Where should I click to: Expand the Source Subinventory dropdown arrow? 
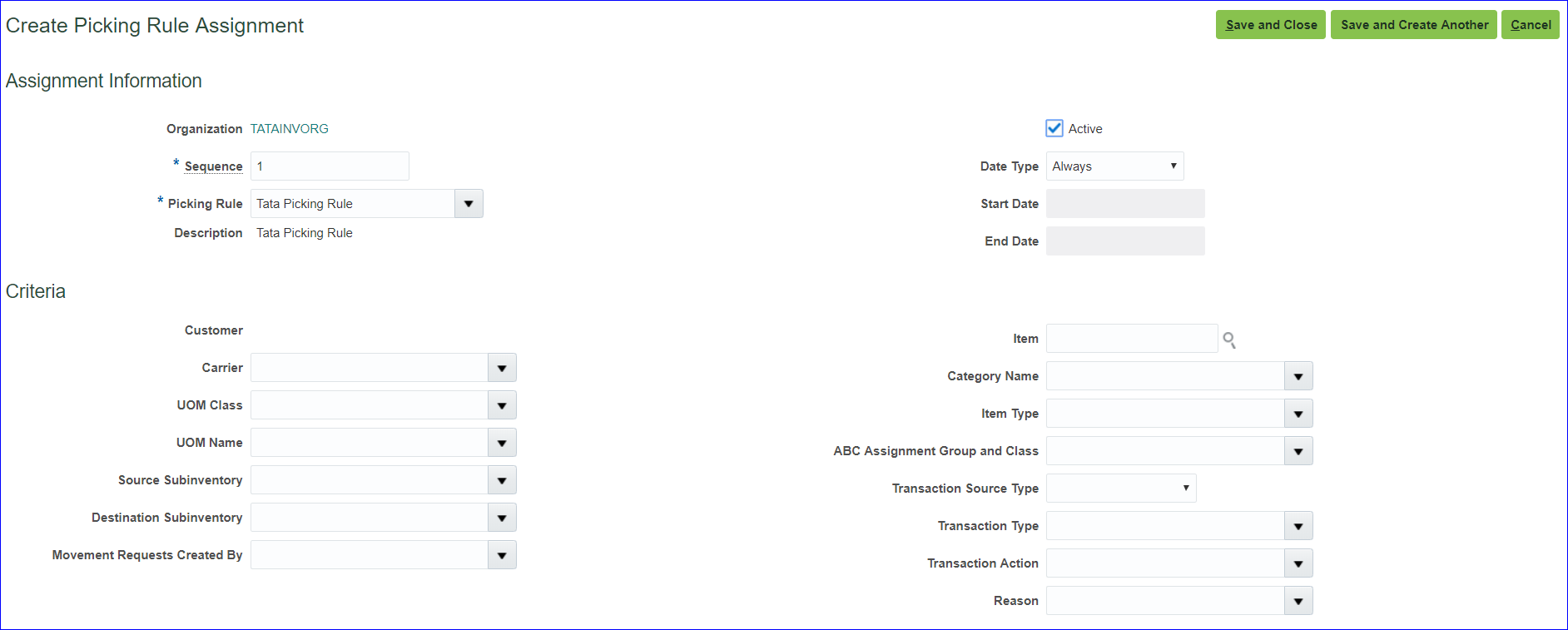[502, 480]
